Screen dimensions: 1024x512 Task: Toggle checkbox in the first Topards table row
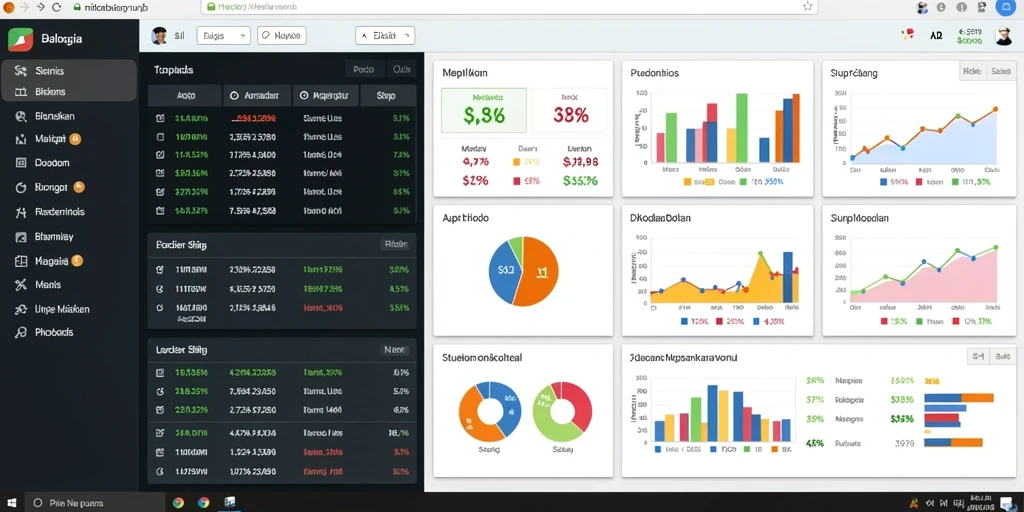160,119
